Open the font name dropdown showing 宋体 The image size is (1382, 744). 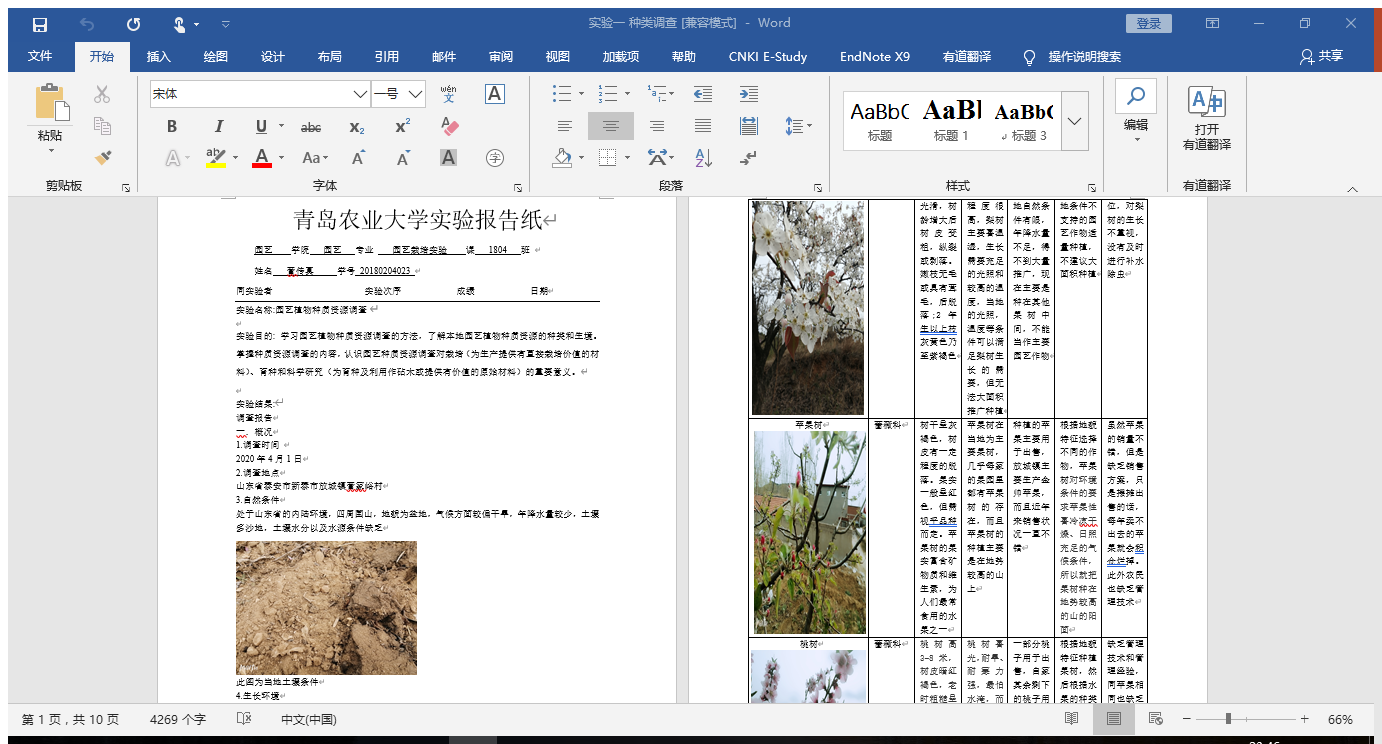point(360,94)
